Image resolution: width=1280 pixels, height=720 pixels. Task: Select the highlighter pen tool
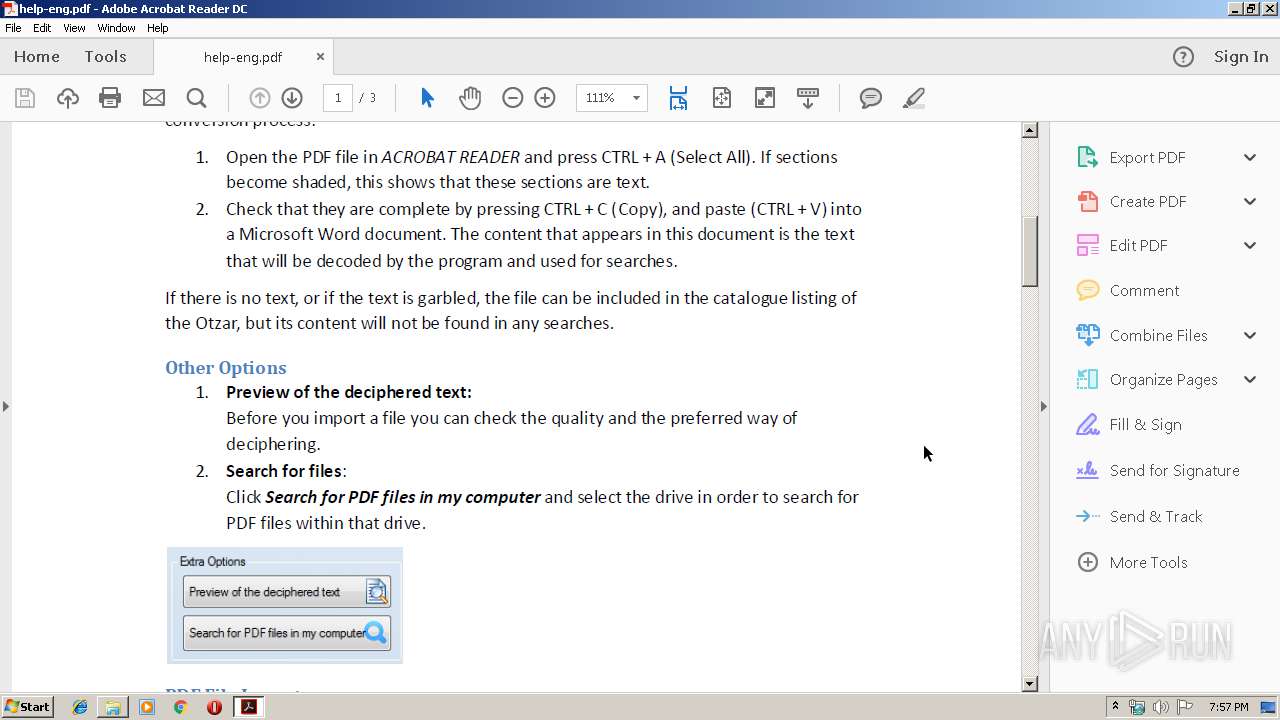(913, 98)
